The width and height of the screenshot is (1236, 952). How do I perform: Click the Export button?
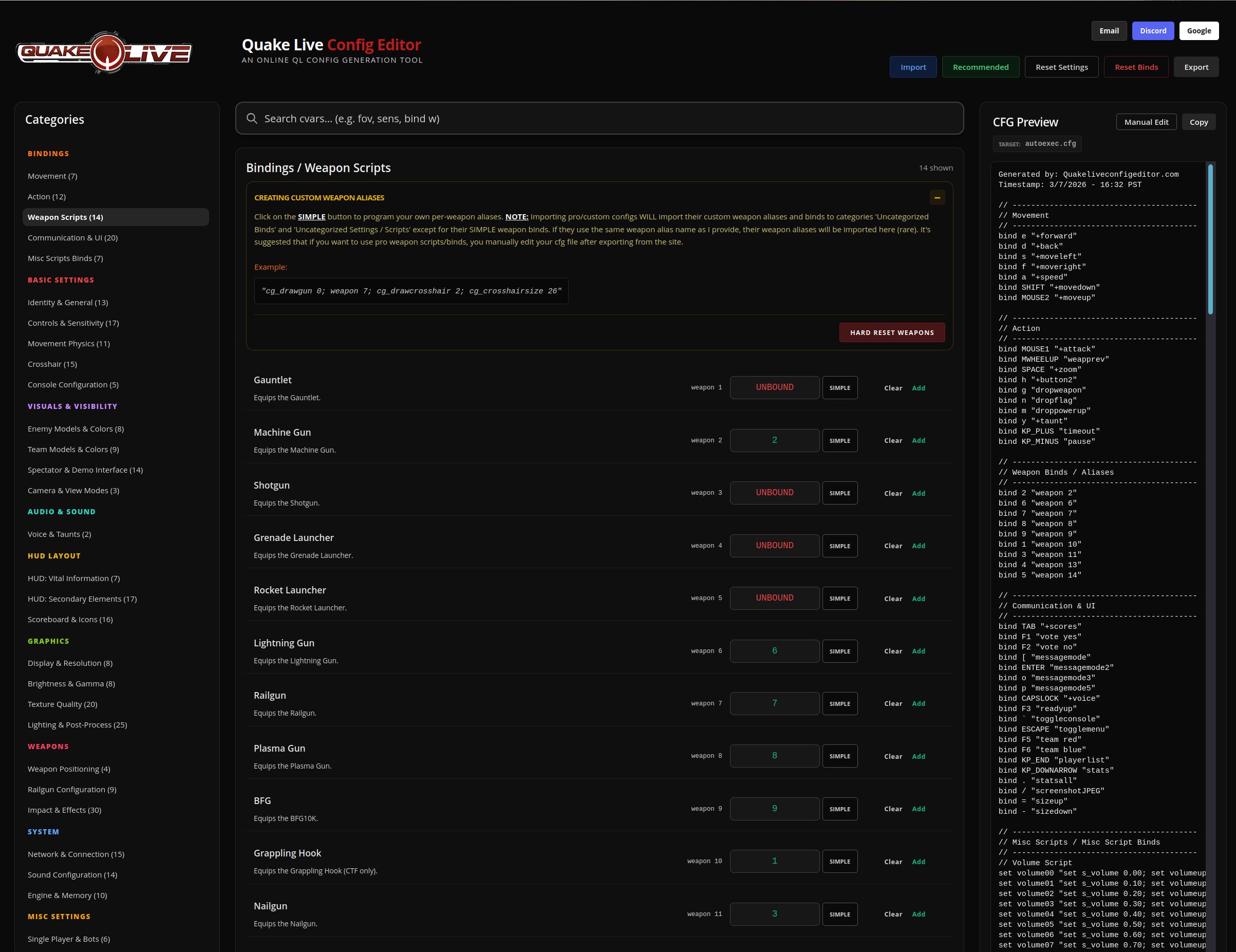point(1196,67)
